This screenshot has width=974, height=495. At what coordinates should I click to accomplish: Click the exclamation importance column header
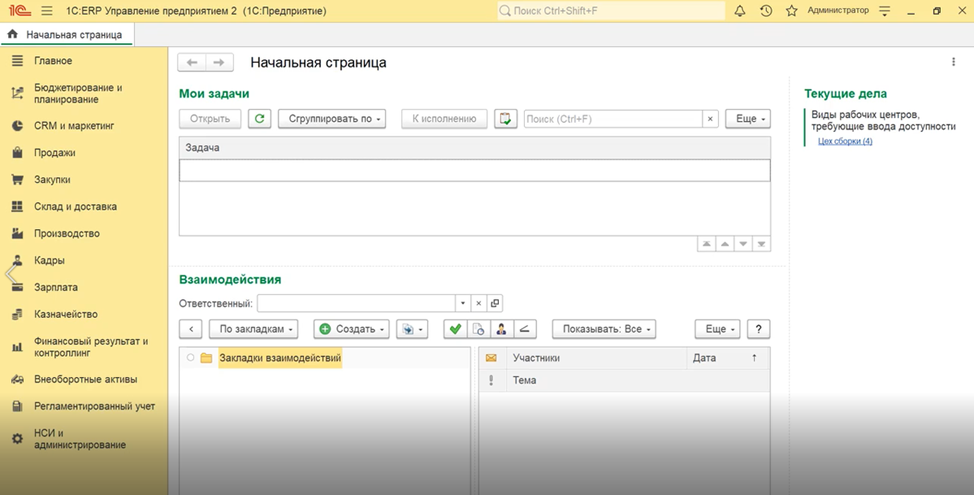491,380
